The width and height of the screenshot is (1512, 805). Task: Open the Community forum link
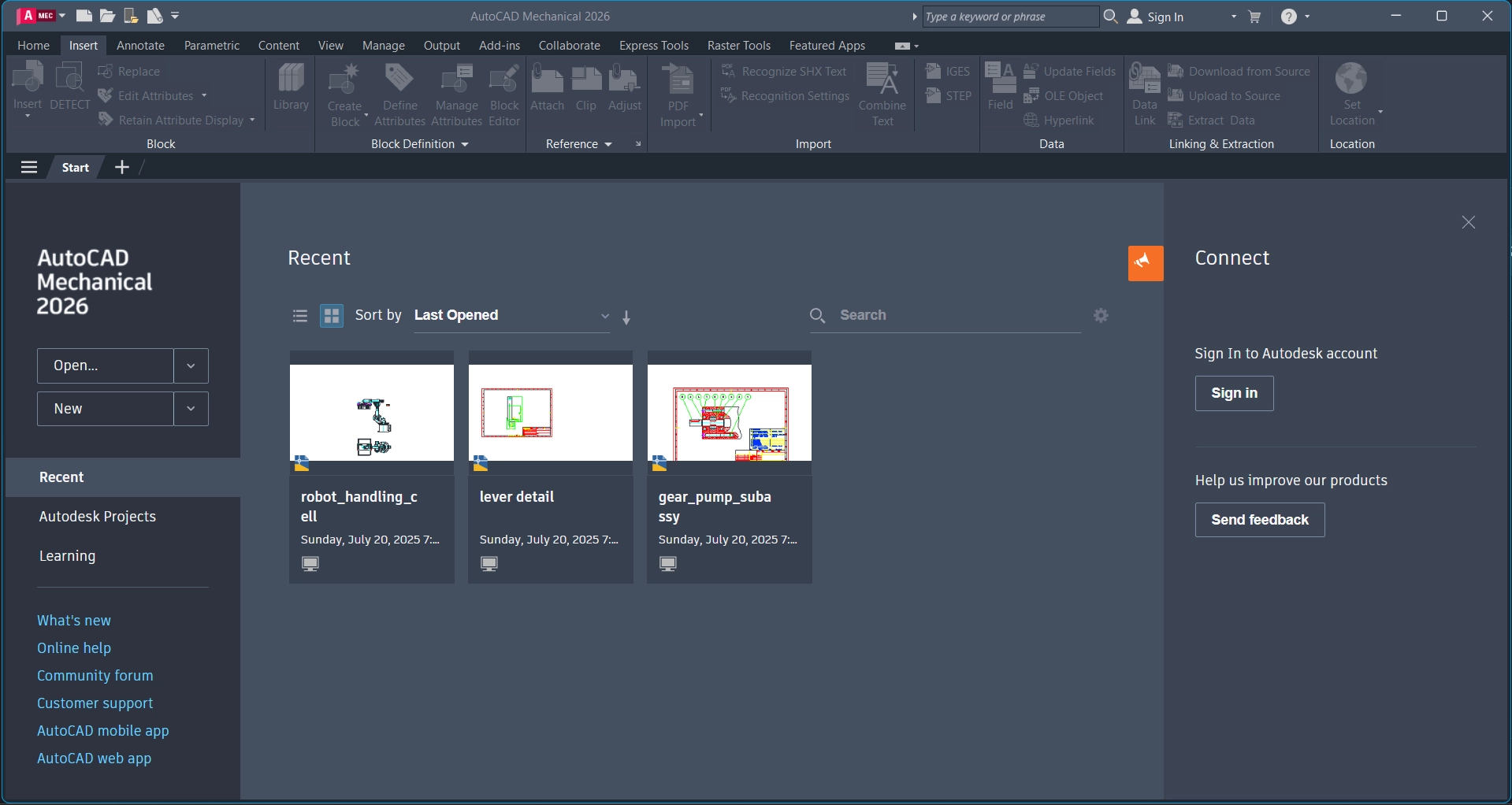(x=95, y=676)
